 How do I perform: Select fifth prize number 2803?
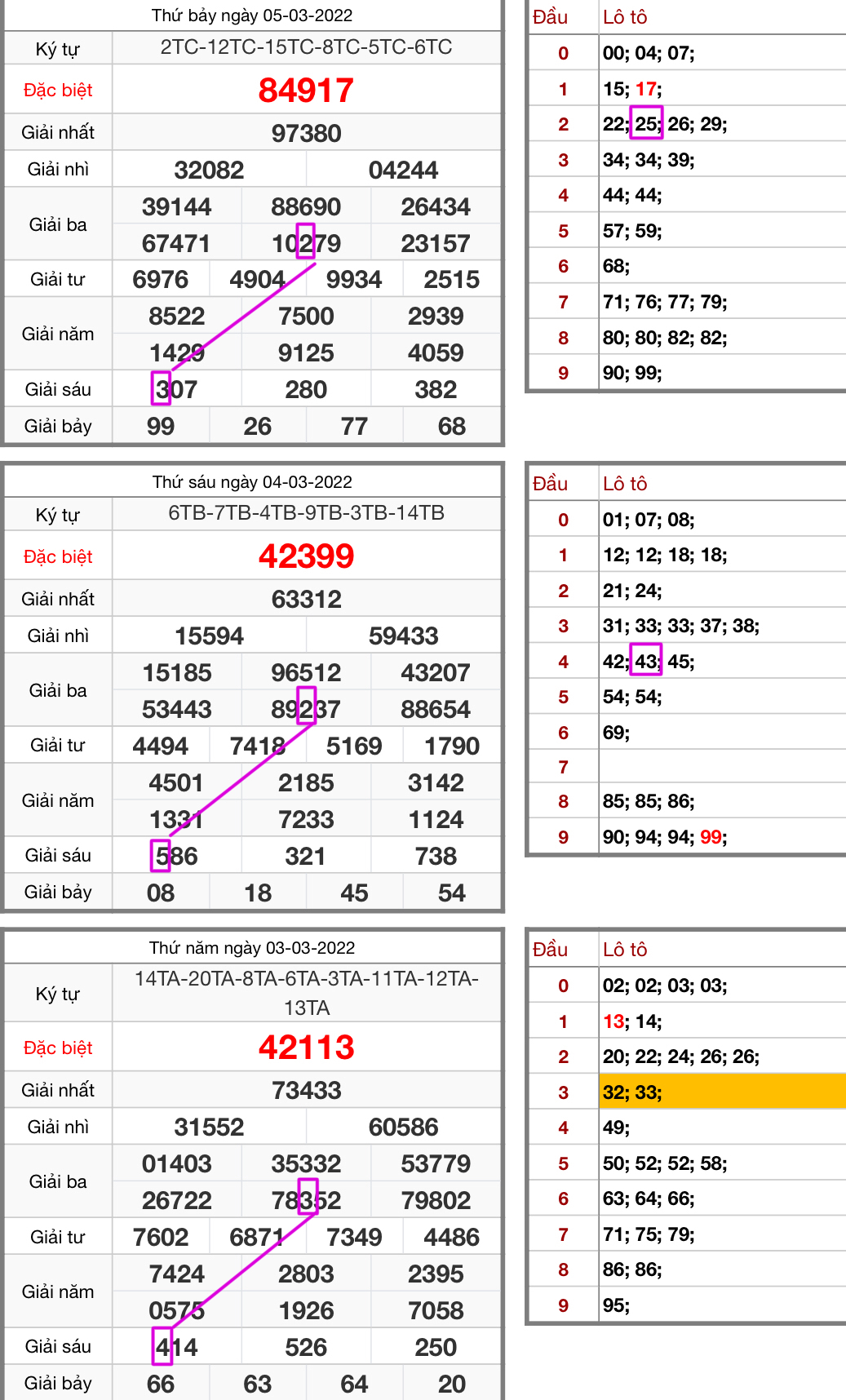(306, 1274)
